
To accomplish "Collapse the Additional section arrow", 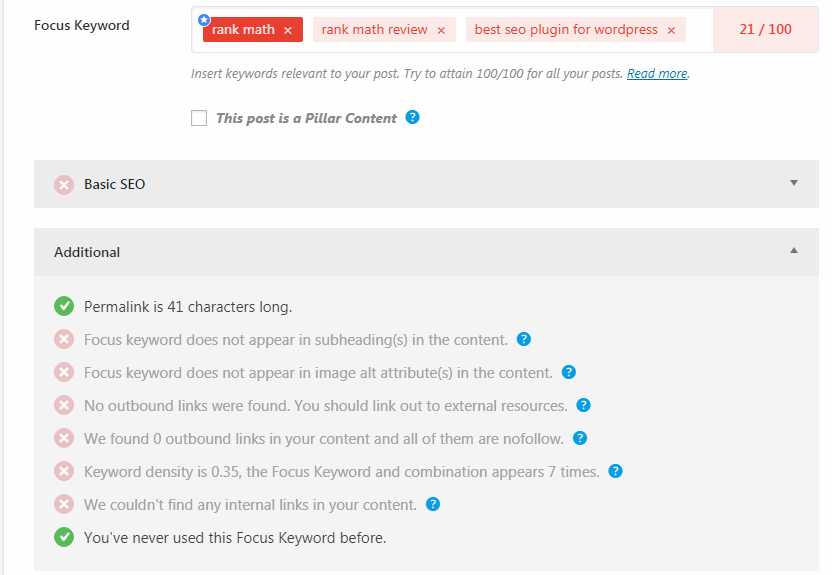I will pyautogui.click(x=794, y=250).
